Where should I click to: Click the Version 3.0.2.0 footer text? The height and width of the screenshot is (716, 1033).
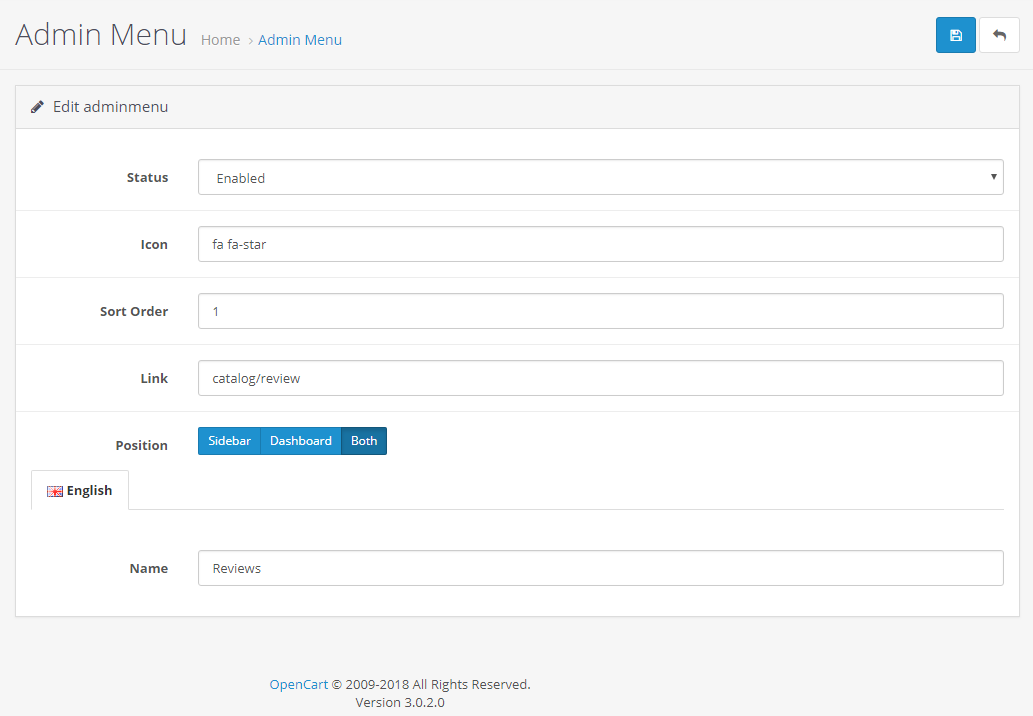400,702
